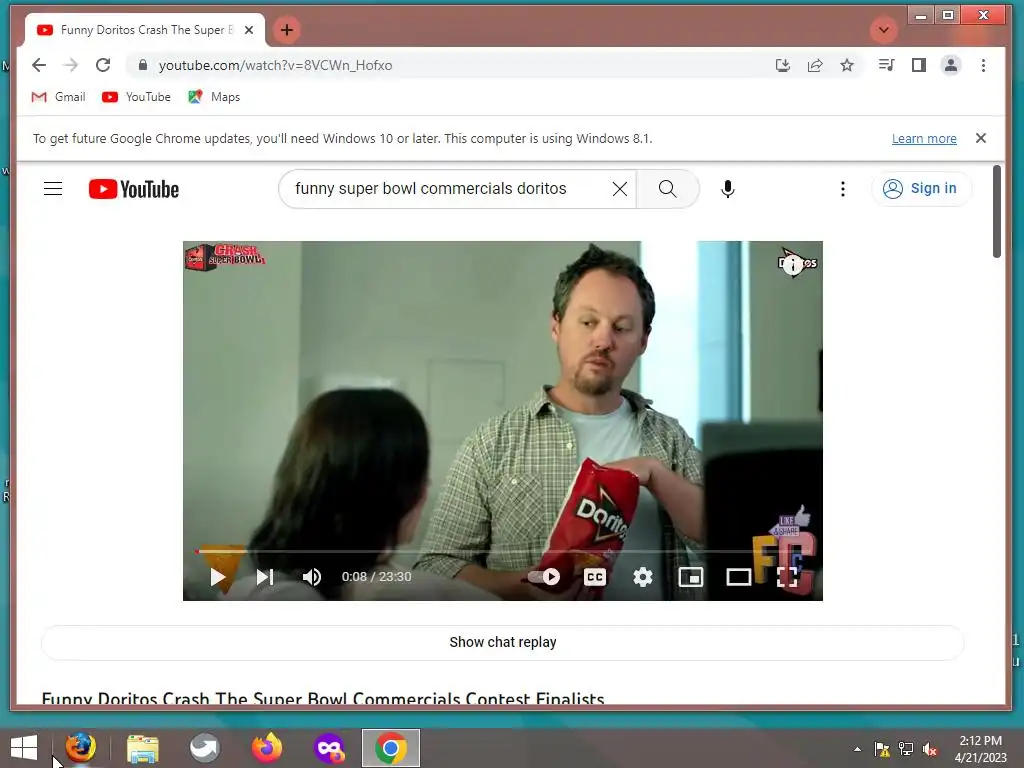The width and height of the screenshot is (1024, 768).
Task: Show hidden system tray icons
Action: pyautogui.click(x=857, y=749)
